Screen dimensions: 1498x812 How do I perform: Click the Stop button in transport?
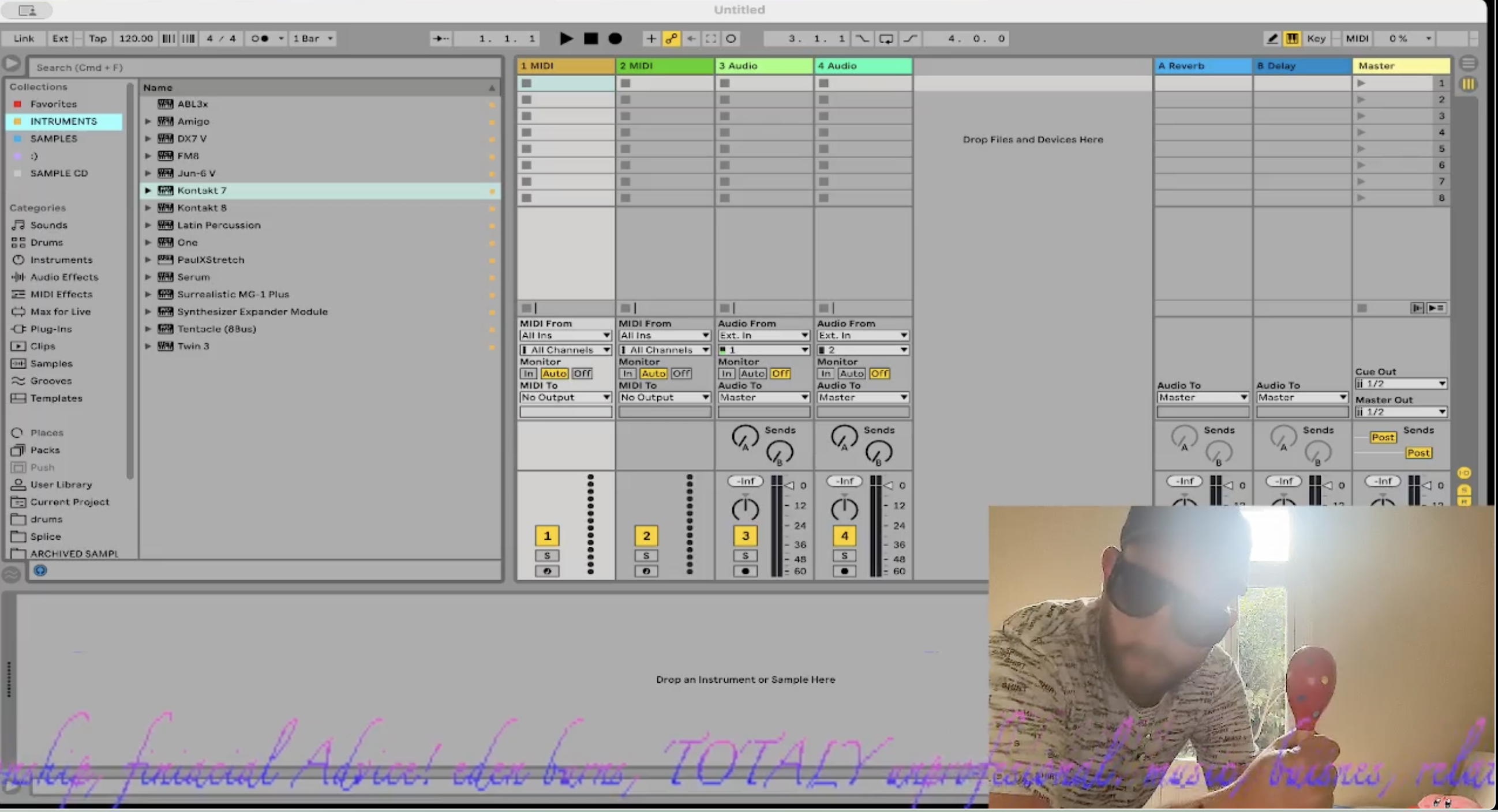pos(591,39)
